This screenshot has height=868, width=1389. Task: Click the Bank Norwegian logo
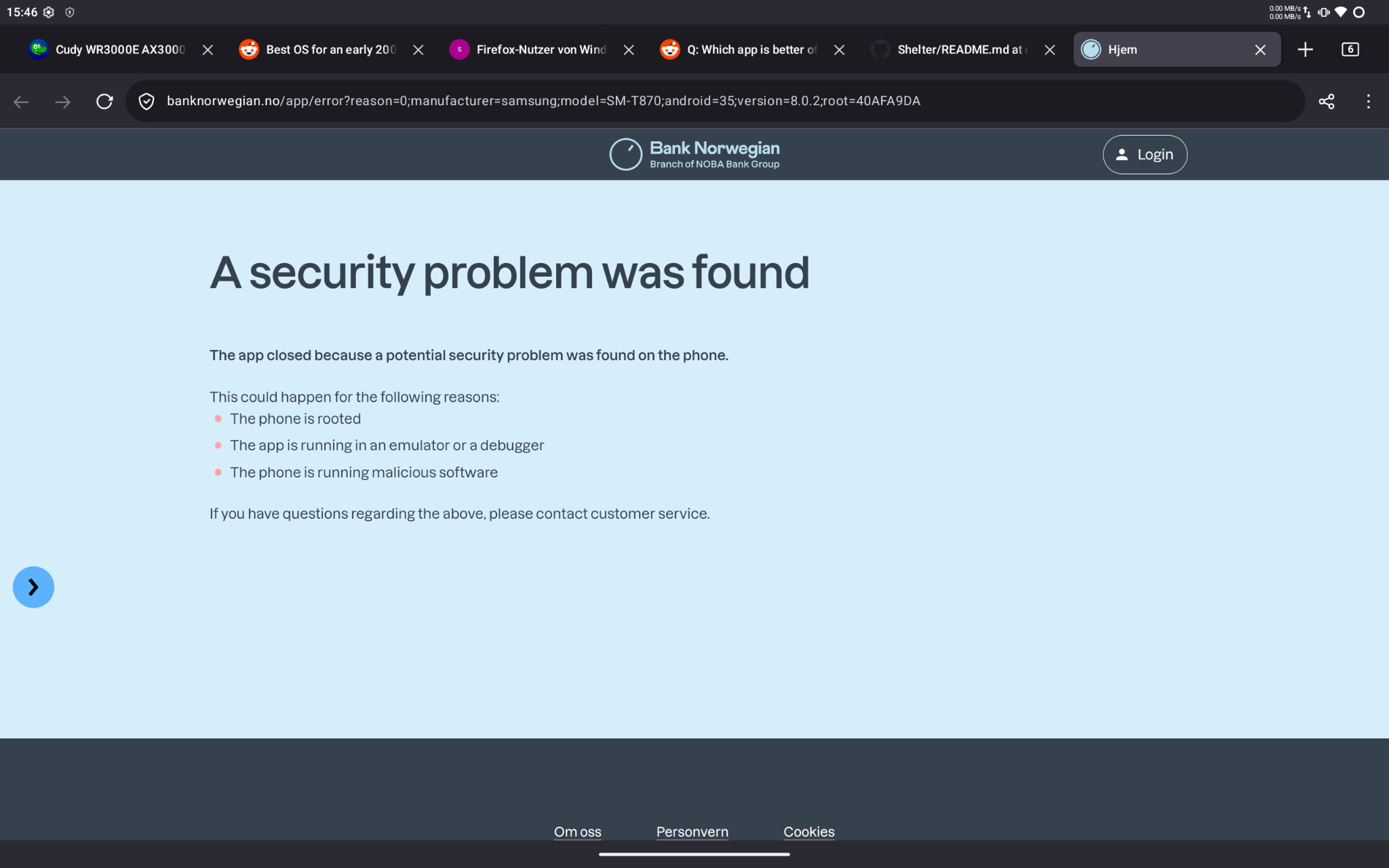click(x=694, y=155)
